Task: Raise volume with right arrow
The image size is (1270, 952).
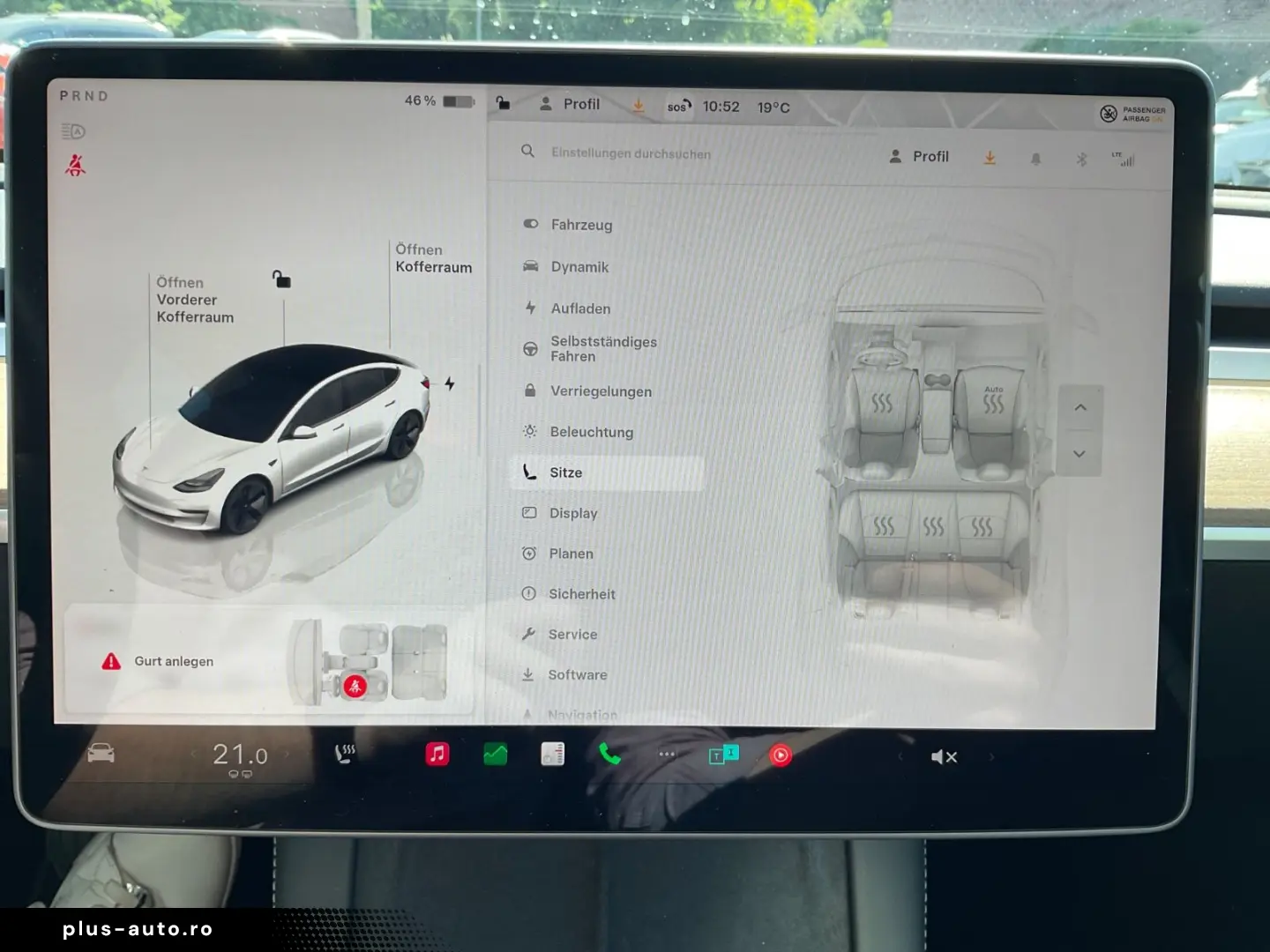Action: coord(991,756)
